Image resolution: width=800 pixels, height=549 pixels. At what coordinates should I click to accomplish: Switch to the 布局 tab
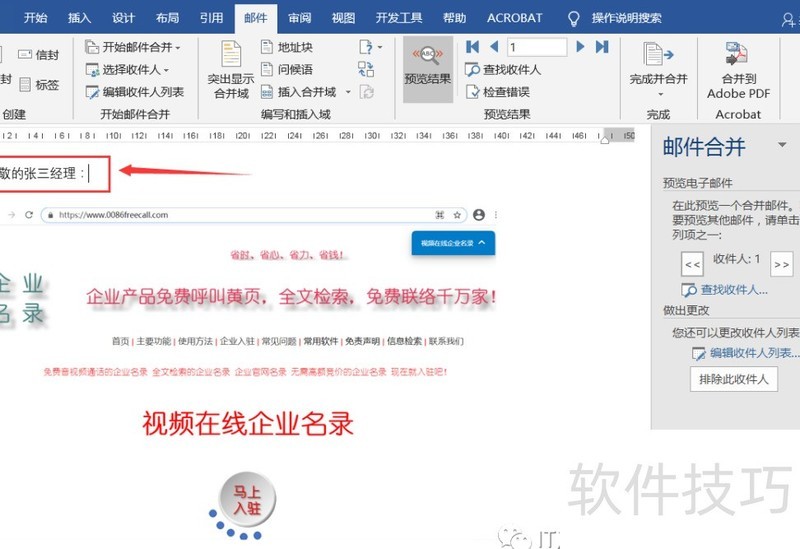click(x=167, y=18)
